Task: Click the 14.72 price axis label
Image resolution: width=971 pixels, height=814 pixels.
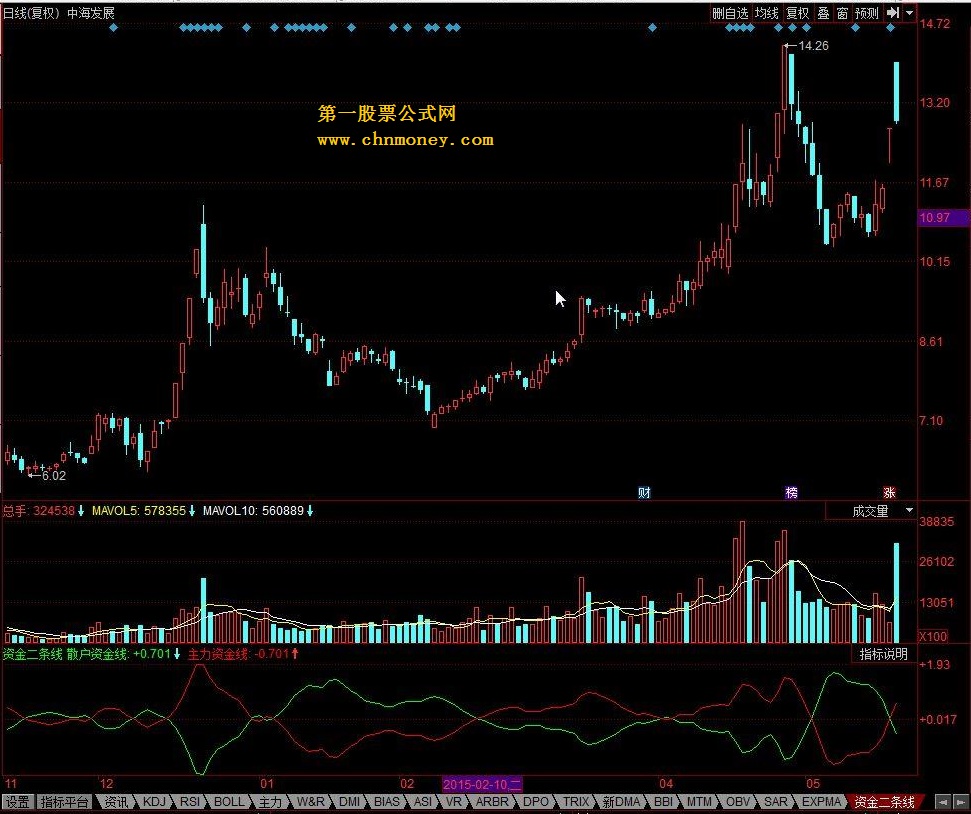Action: 934,24
